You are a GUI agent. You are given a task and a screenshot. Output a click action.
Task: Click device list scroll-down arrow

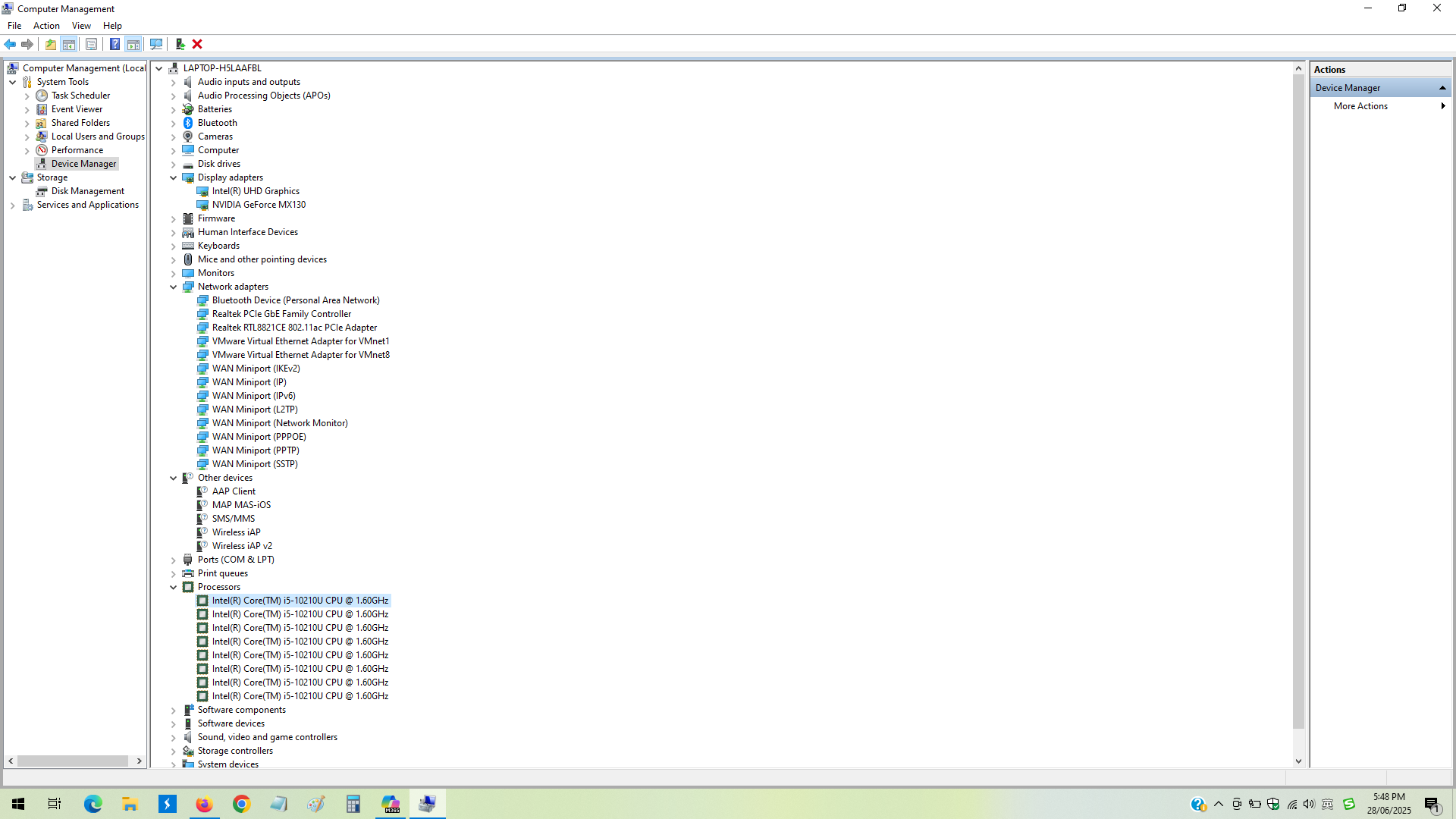(1298, 761)
